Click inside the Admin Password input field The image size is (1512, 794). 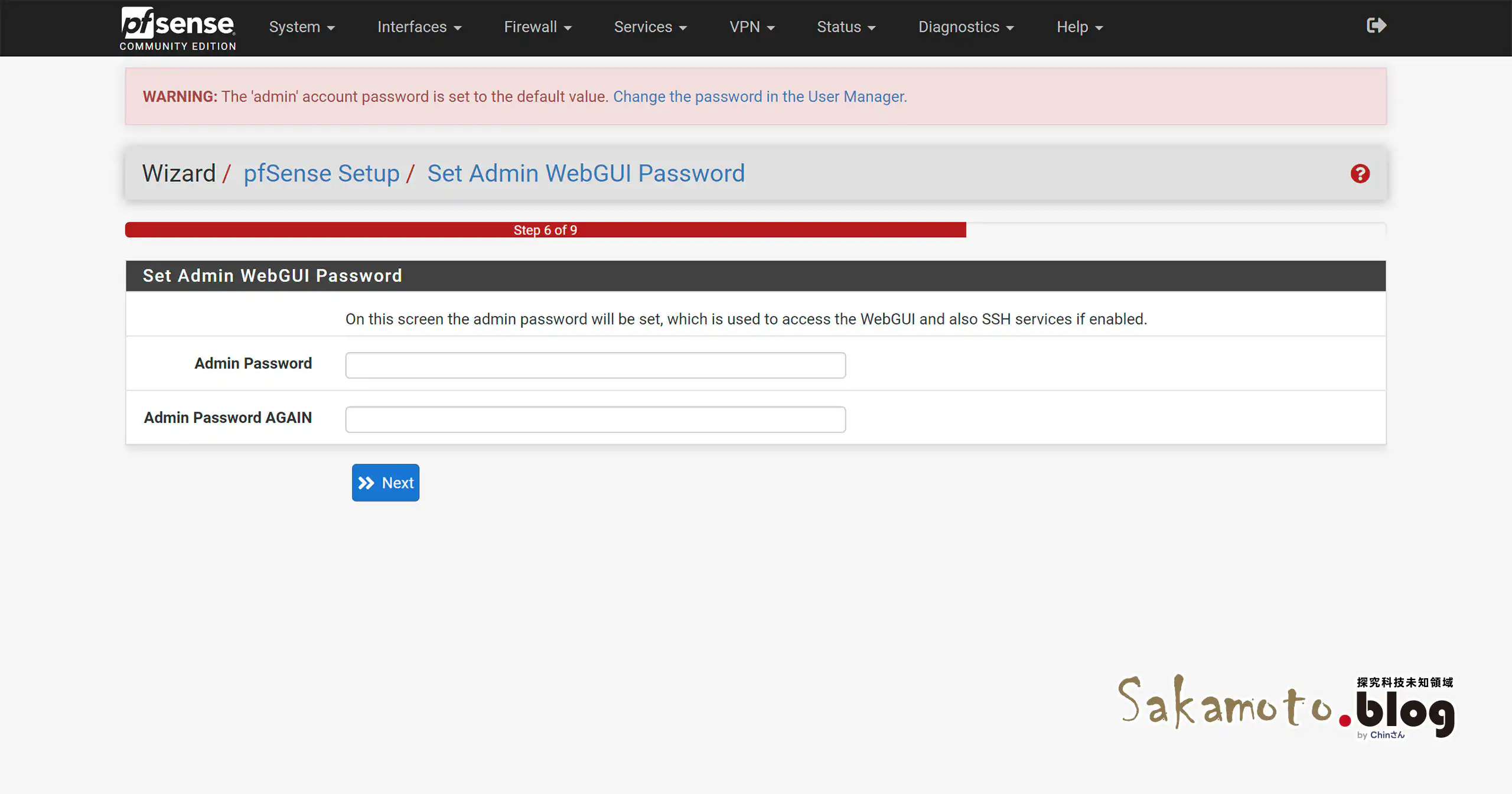point(595,365)
